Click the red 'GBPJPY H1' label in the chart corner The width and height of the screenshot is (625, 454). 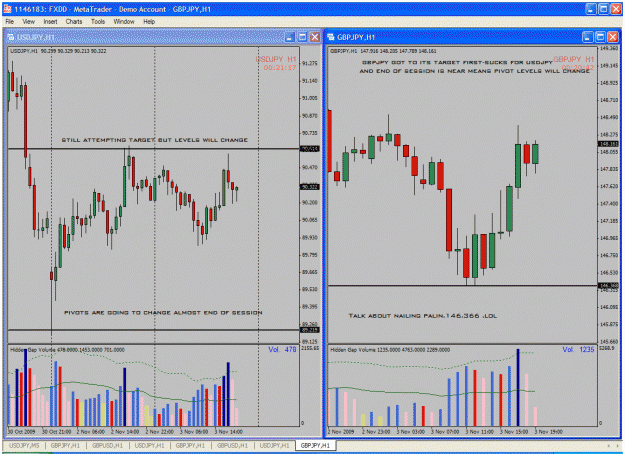(x=574, y=59)
